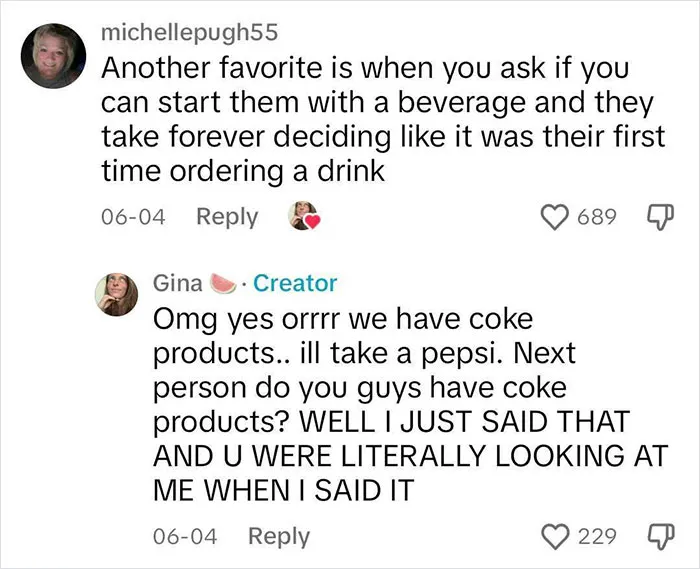Screen dimensions: 700x569
Task: Click the 06-04 date under michellepugh55's comment
Action: point(133,217)
